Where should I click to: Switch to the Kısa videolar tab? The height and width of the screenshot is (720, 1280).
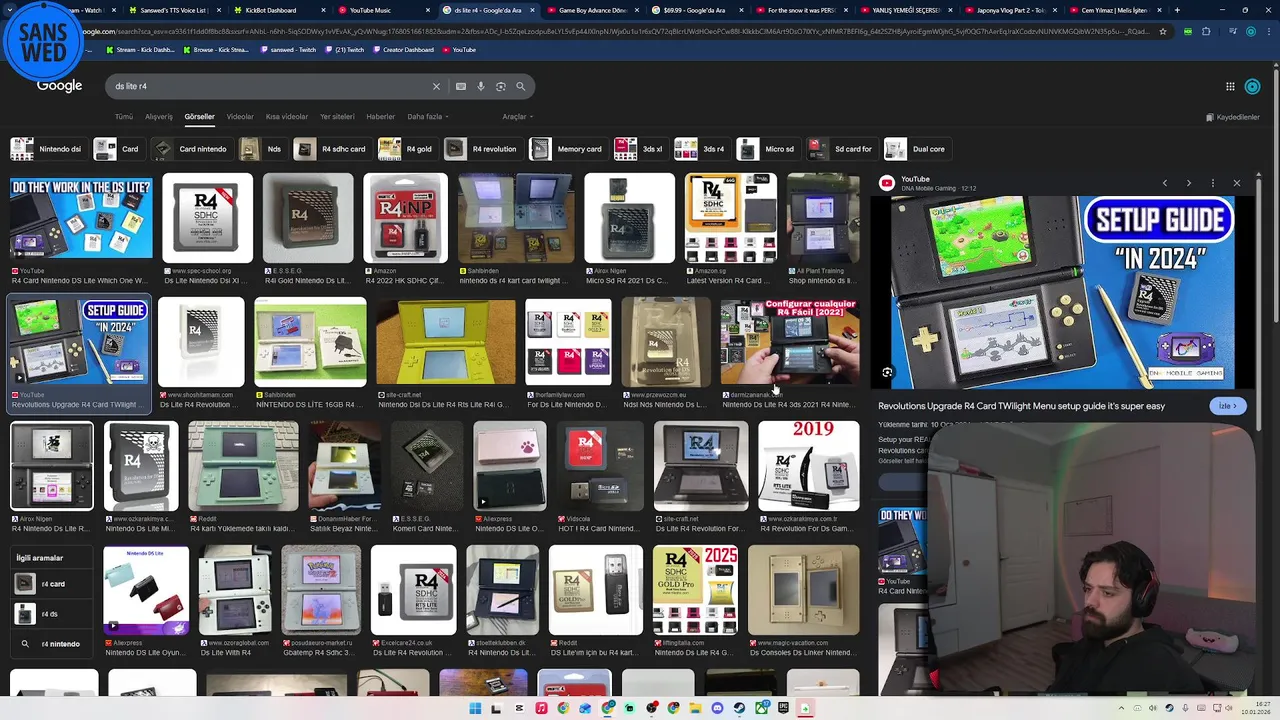pyautogui.click(x=287, y=117)
